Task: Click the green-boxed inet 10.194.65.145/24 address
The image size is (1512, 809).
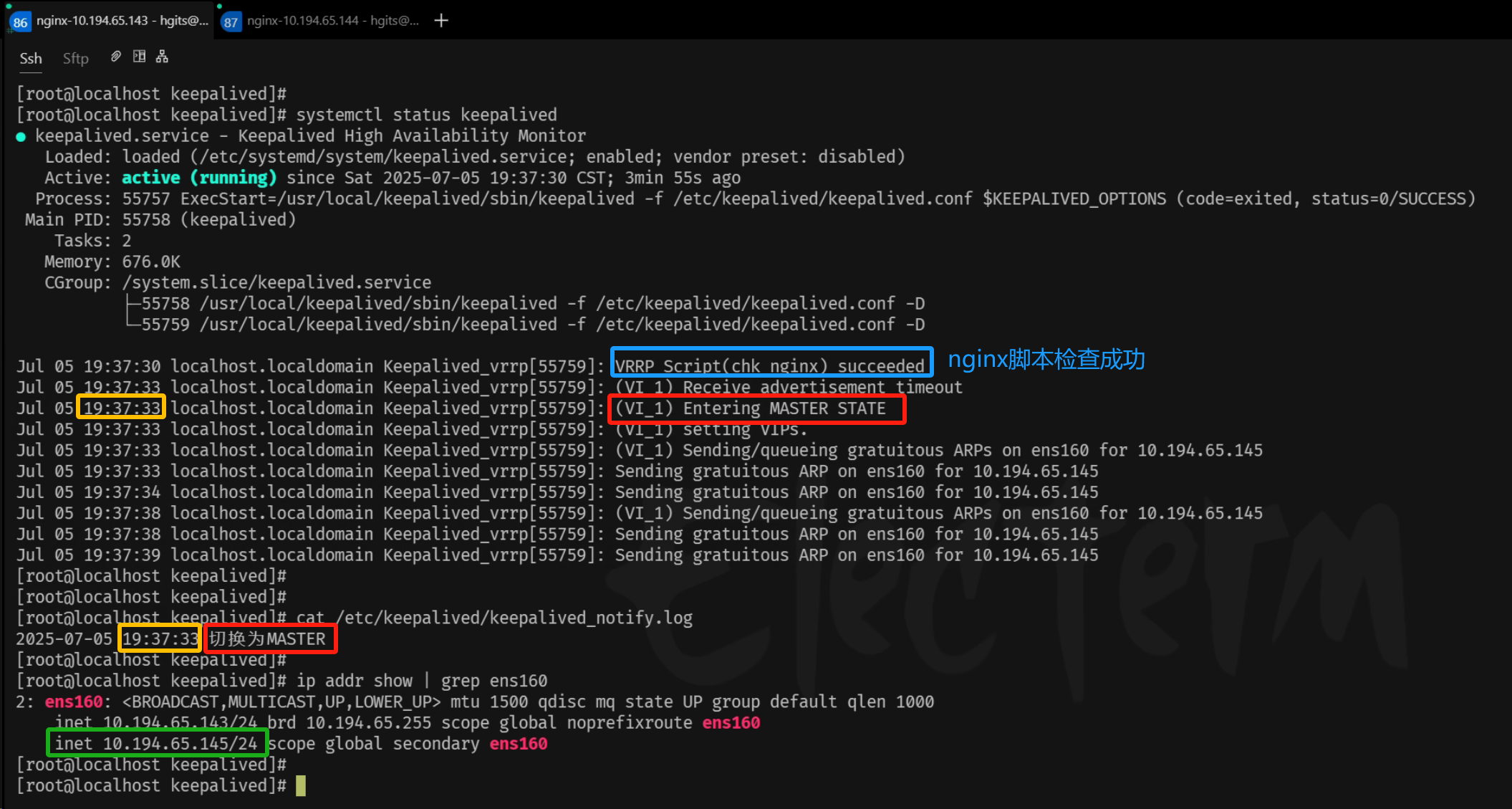Action: tap(157, 743)
